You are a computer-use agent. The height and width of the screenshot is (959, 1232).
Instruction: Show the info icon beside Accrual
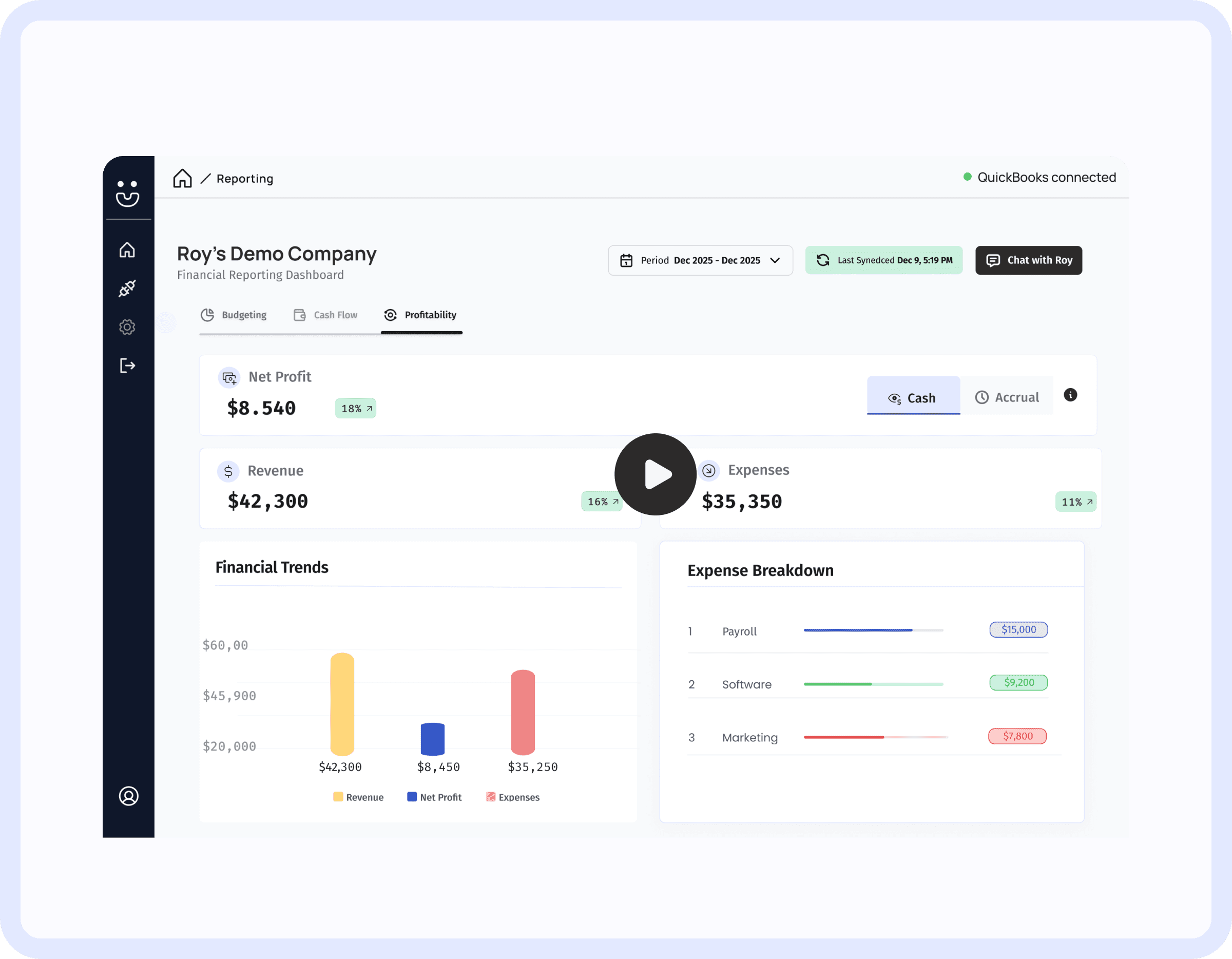[1070, 395]
